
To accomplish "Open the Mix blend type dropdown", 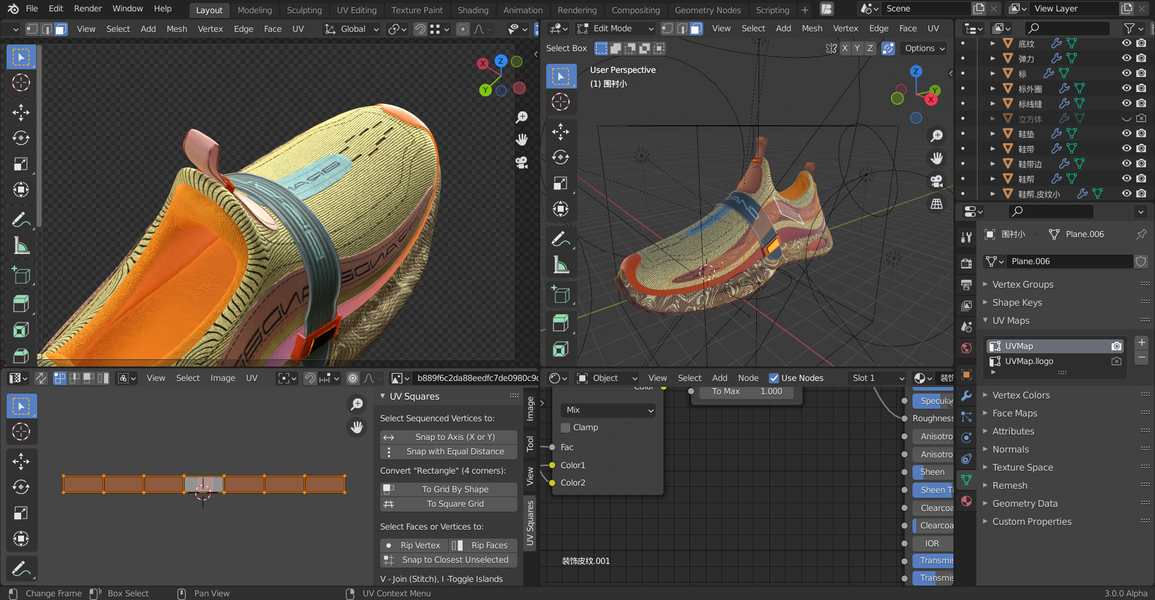I will tap(608, 410).
